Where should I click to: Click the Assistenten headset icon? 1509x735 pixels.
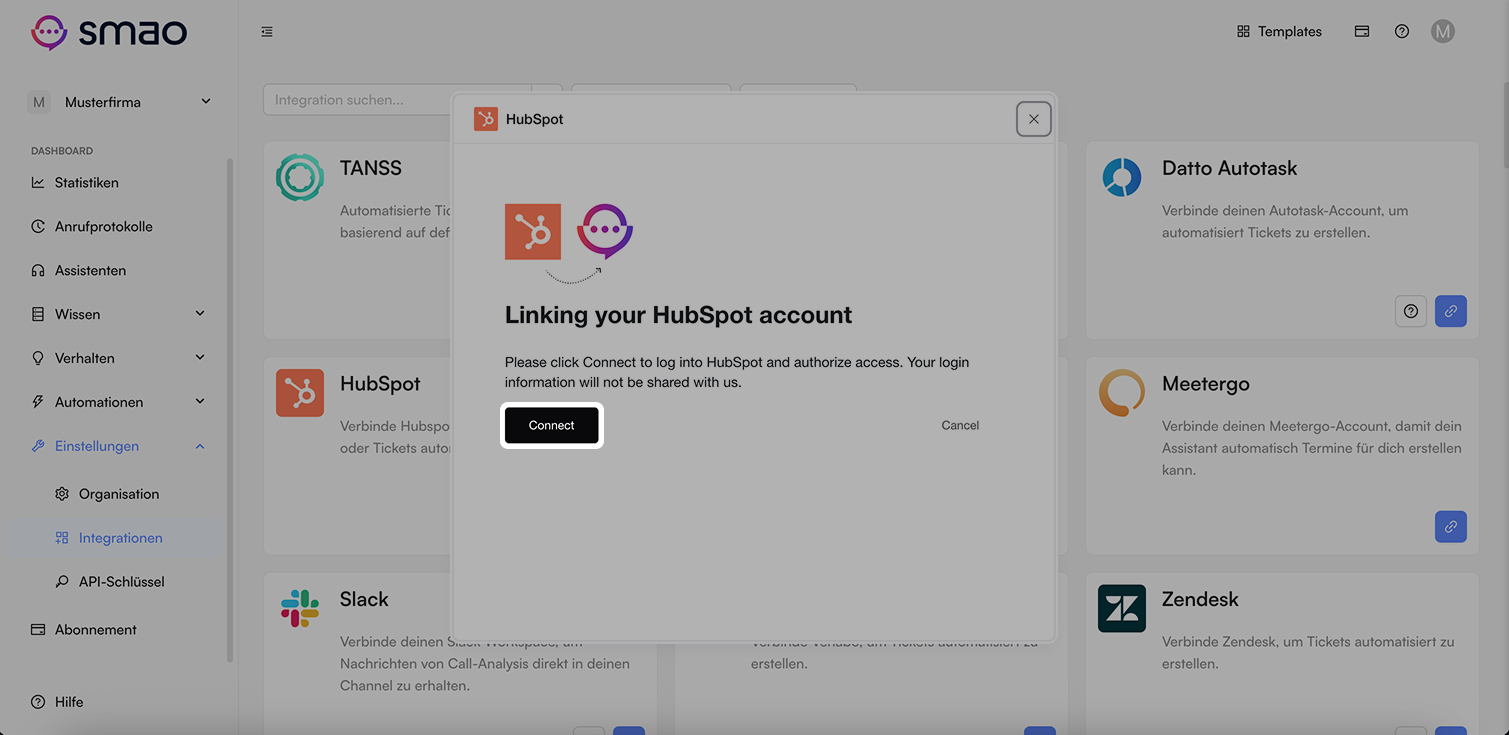38,271
